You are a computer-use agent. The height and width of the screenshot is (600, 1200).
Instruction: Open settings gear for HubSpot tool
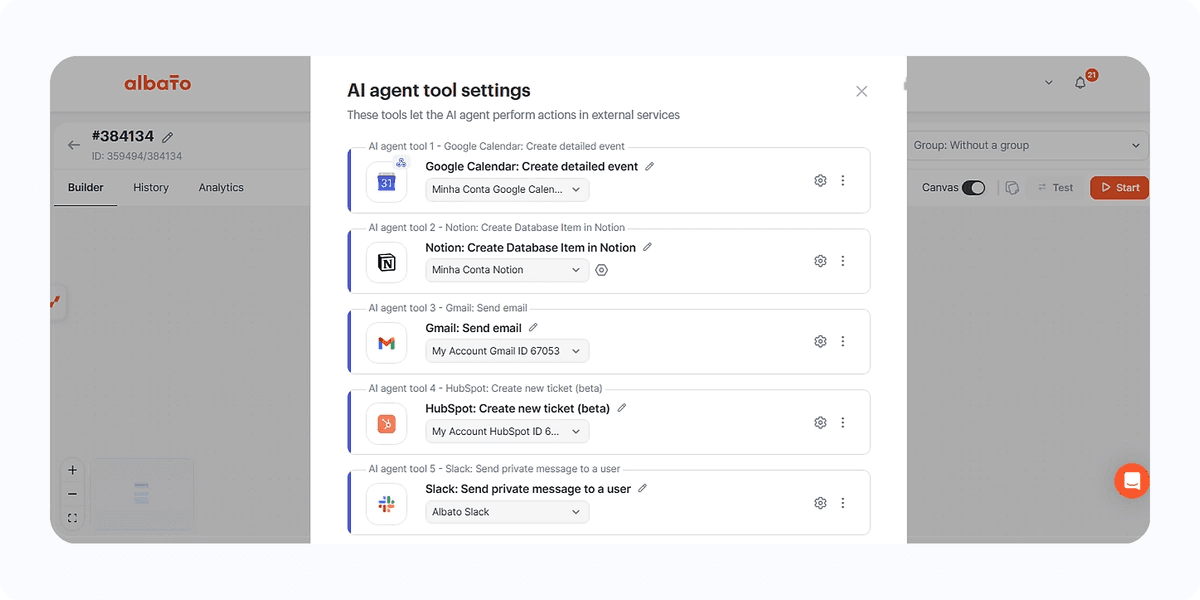820,423
